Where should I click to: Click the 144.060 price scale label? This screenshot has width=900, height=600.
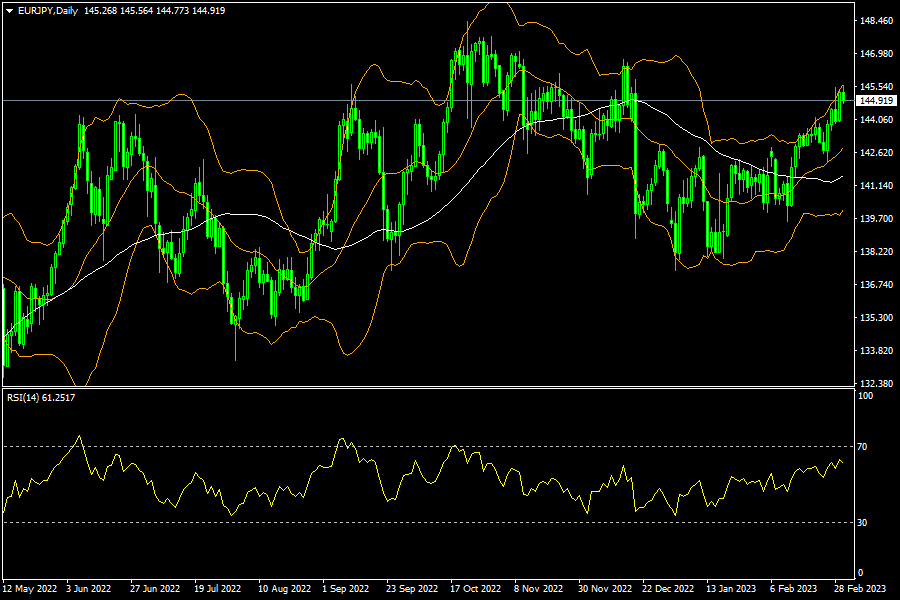point(876,119)
